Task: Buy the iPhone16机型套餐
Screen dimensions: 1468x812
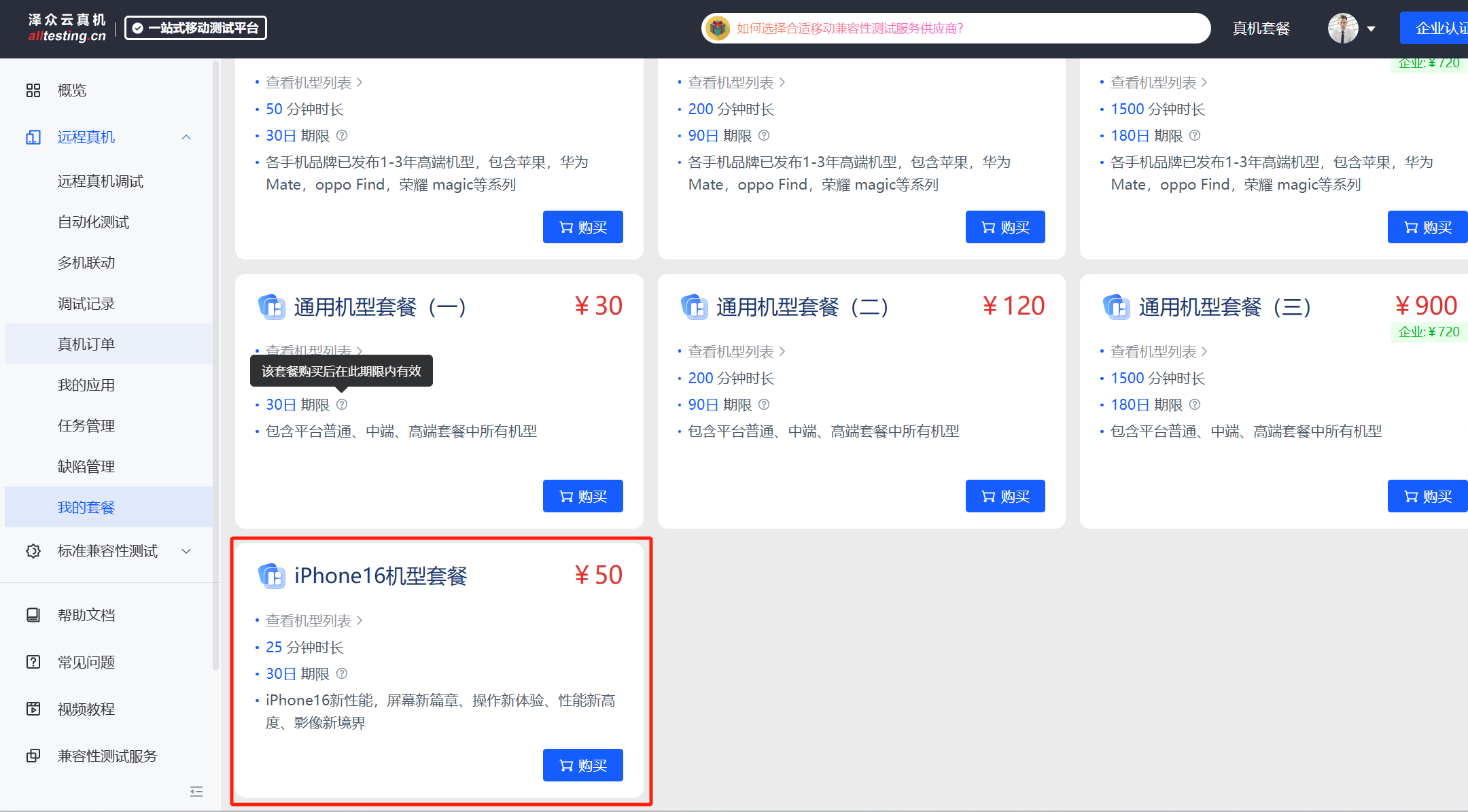Action: [x=583, y=765]
